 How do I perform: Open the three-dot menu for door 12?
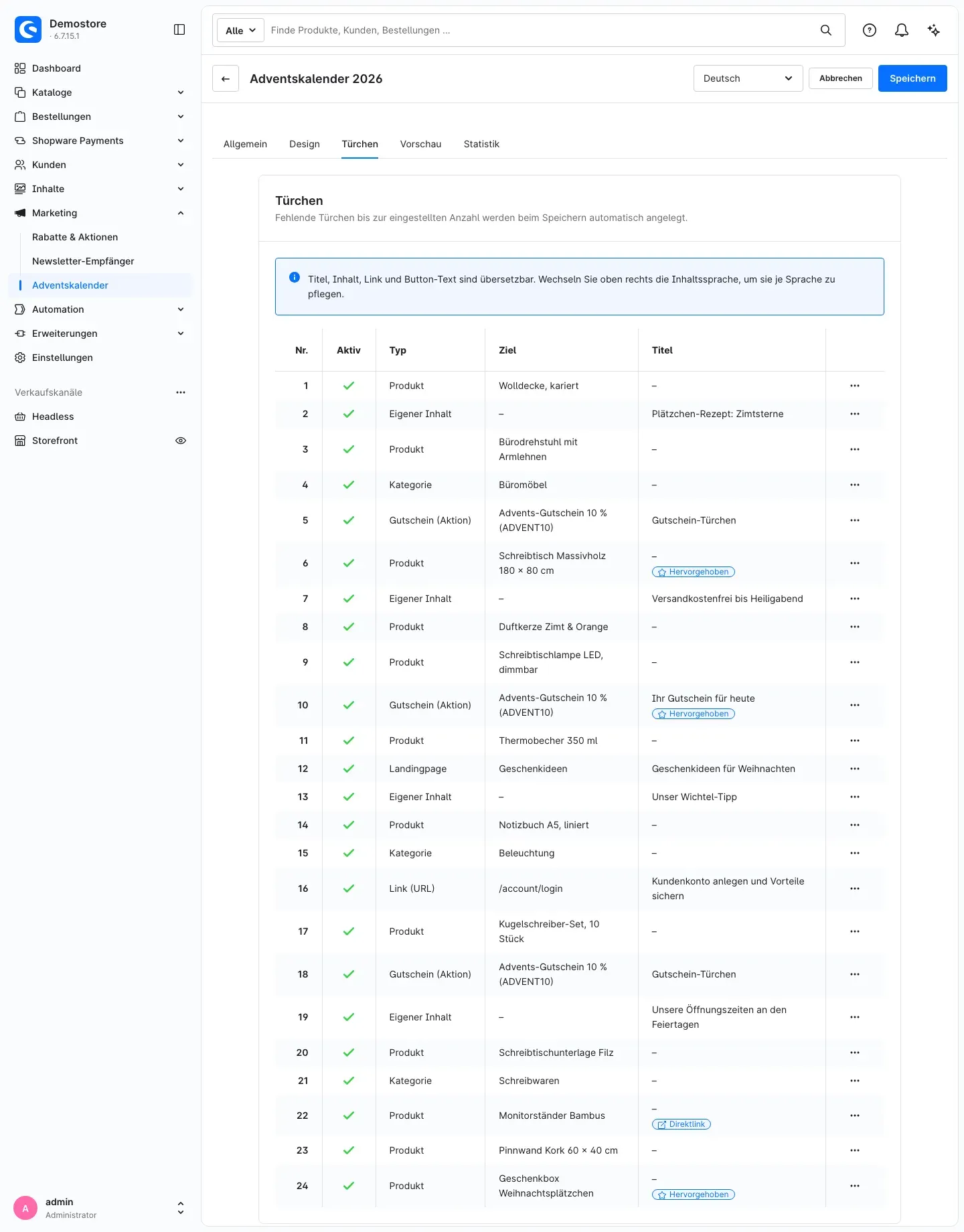point(855,769)
